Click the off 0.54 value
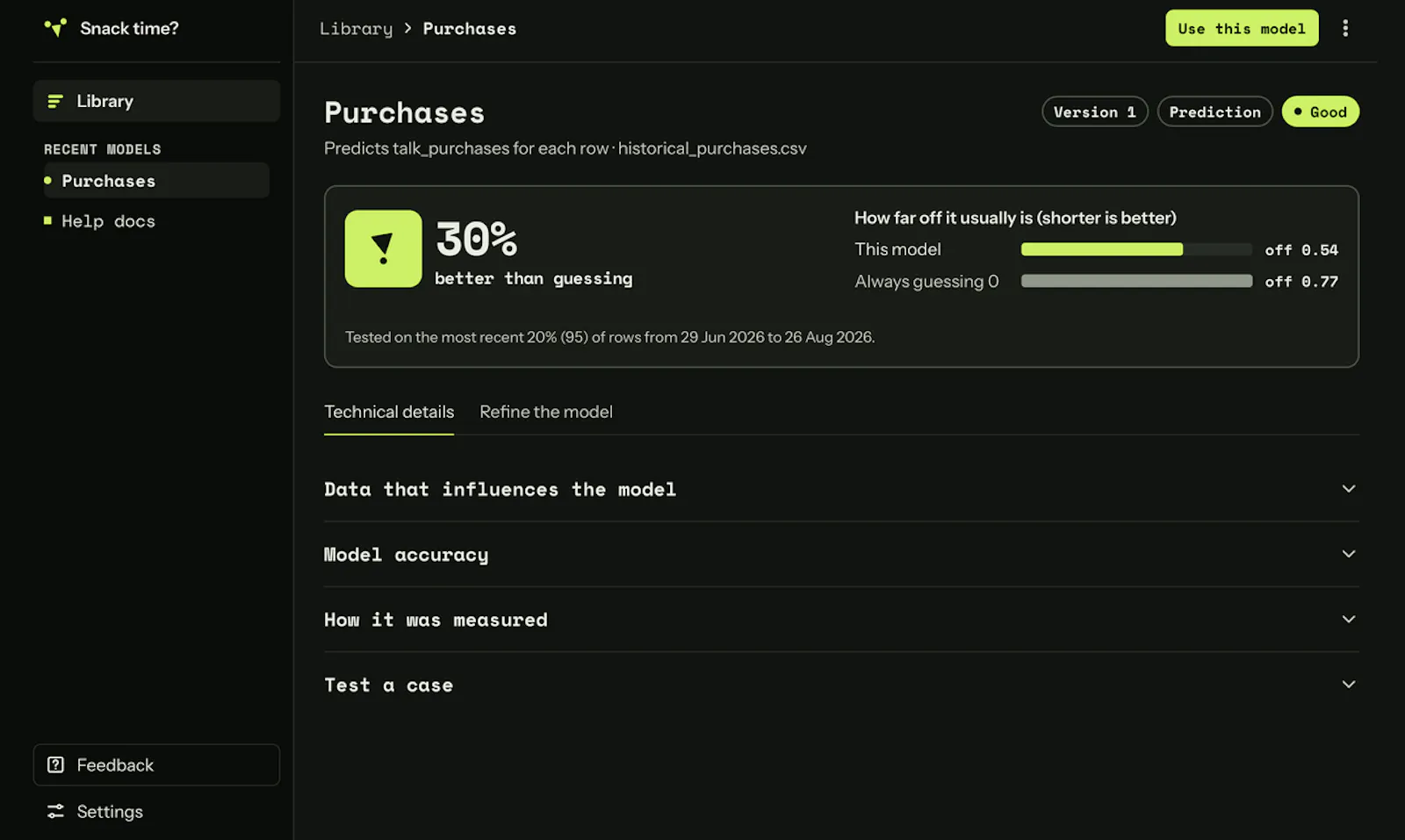Screen dimensions: 1405x840 (x=1301, y=250)
